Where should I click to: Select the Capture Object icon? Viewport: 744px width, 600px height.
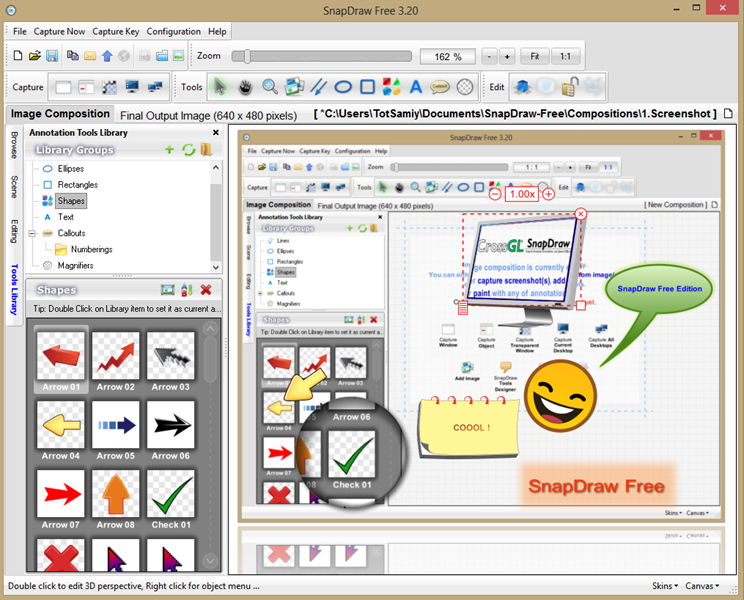point(86,87)
